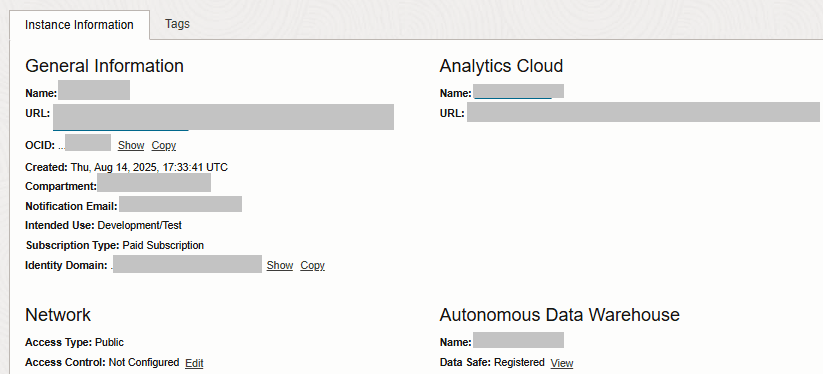Open the General Information URL link

[224, 117]
